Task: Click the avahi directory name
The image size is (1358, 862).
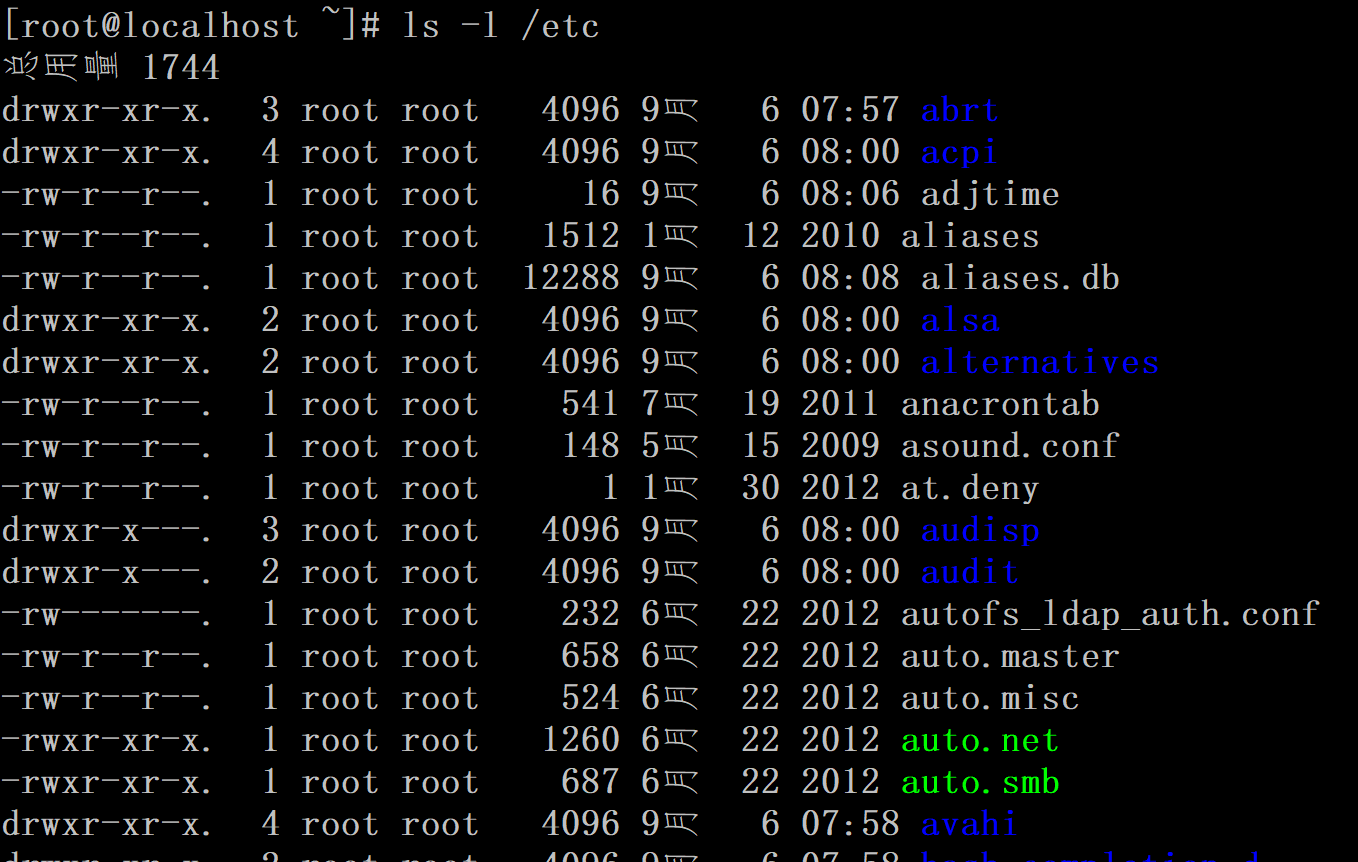Action: pyautogui.click(x=970, y=824)
